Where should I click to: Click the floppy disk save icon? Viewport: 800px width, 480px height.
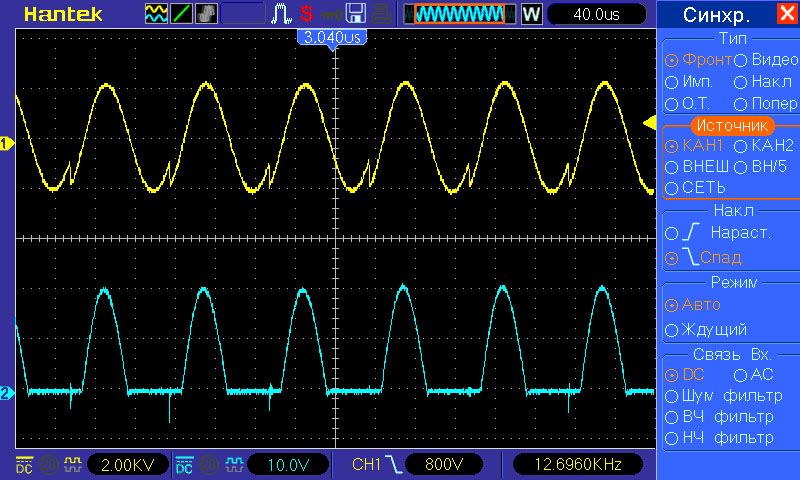356,14
